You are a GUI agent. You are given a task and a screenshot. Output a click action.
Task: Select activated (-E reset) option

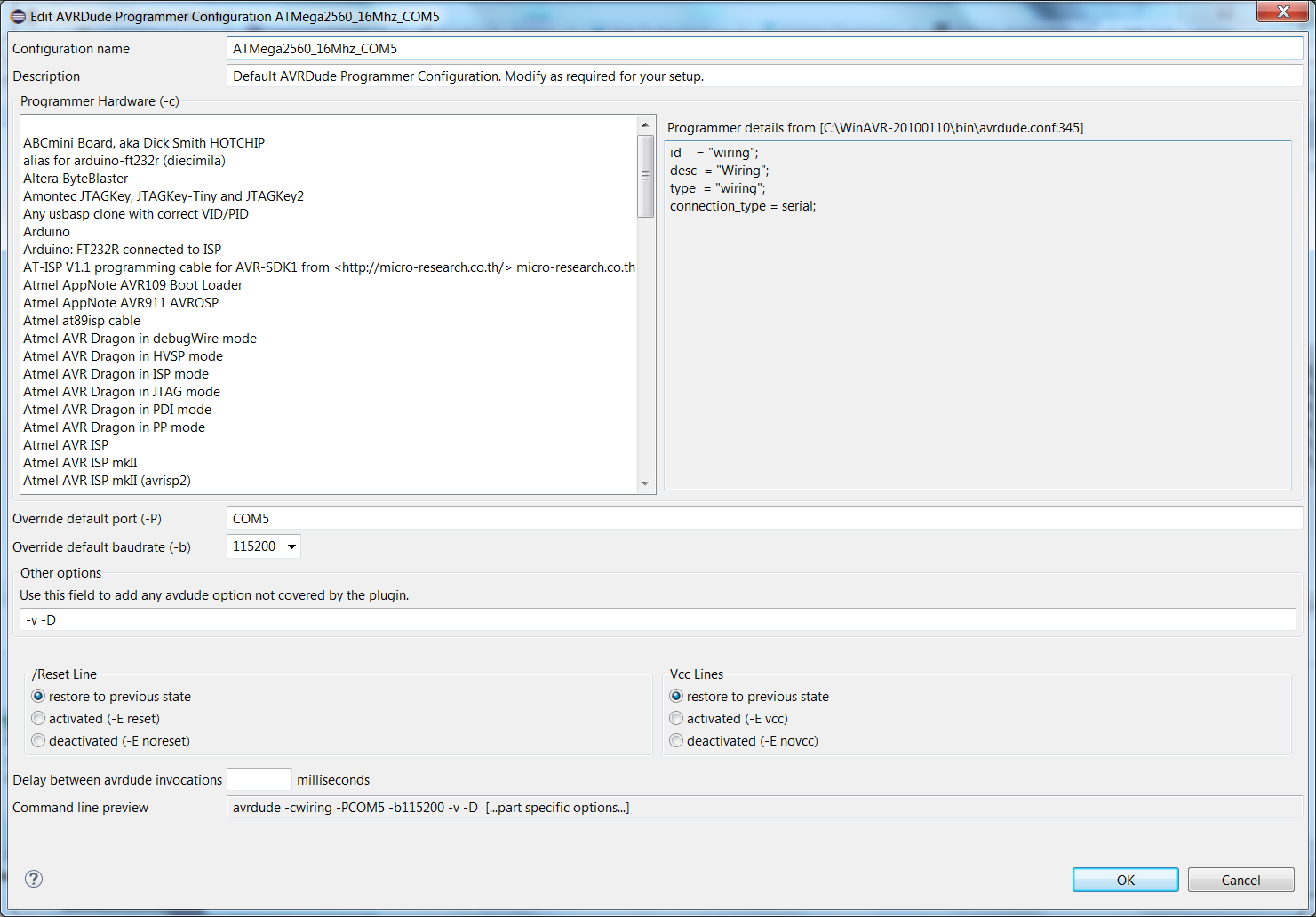[96, 719]
